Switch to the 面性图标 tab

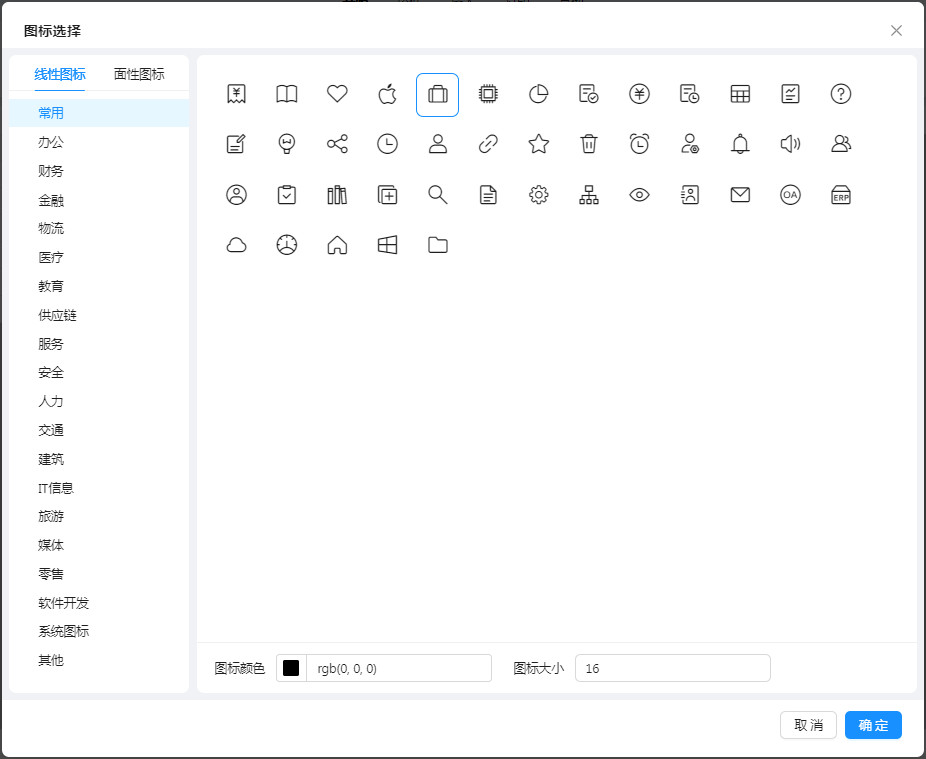coord(139,74)
